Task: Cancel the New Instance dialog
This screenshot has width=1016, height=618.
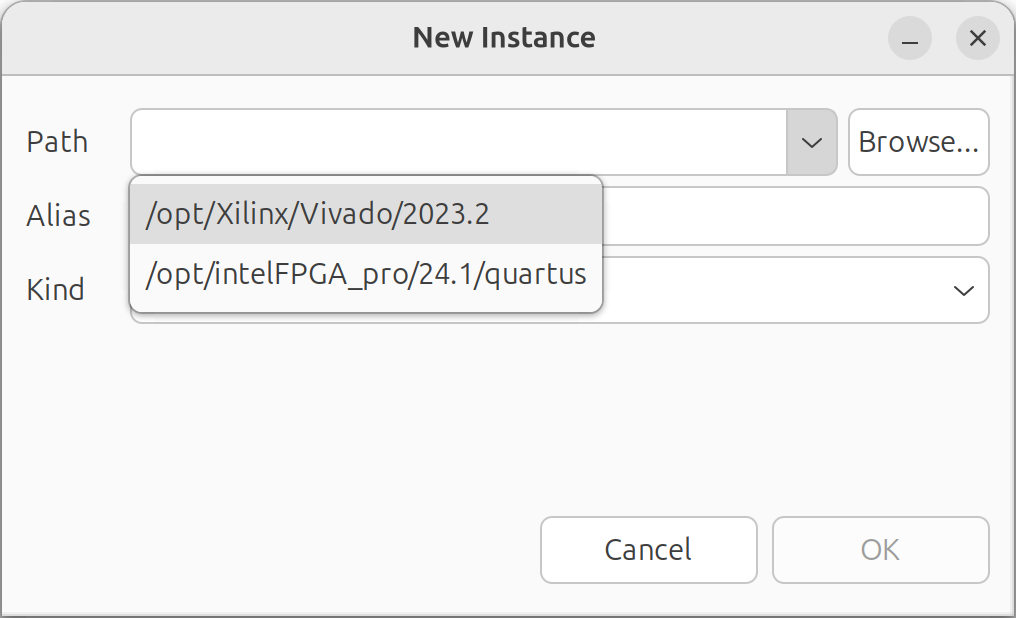Action: [x=649, y=550]
